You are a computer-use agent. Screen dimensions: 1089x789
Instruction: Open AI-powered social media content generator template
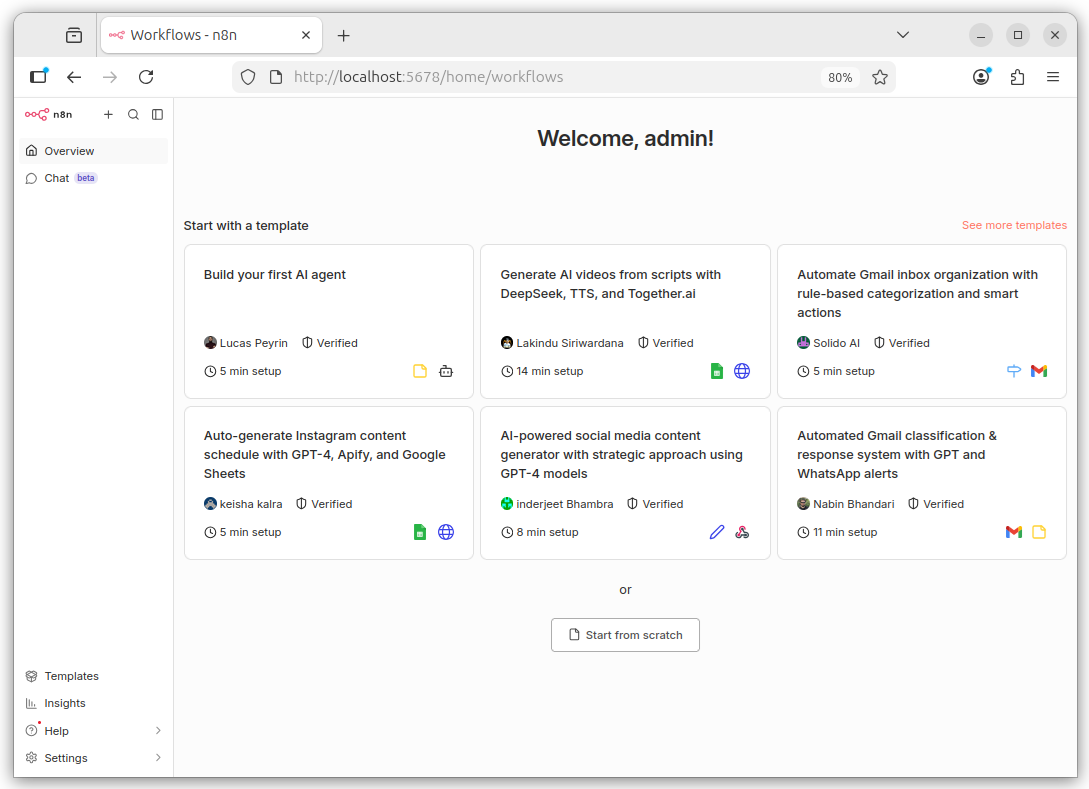625,483
